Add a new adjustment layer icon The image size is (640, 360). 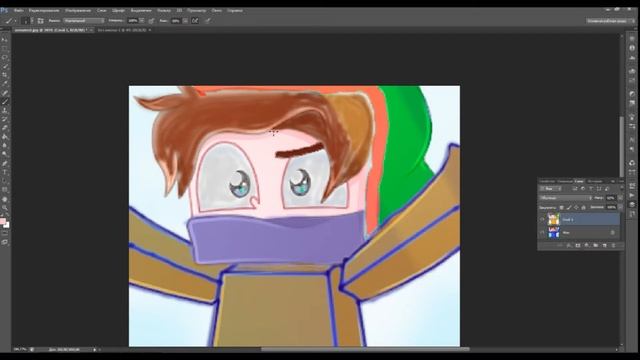click(587, 245)
